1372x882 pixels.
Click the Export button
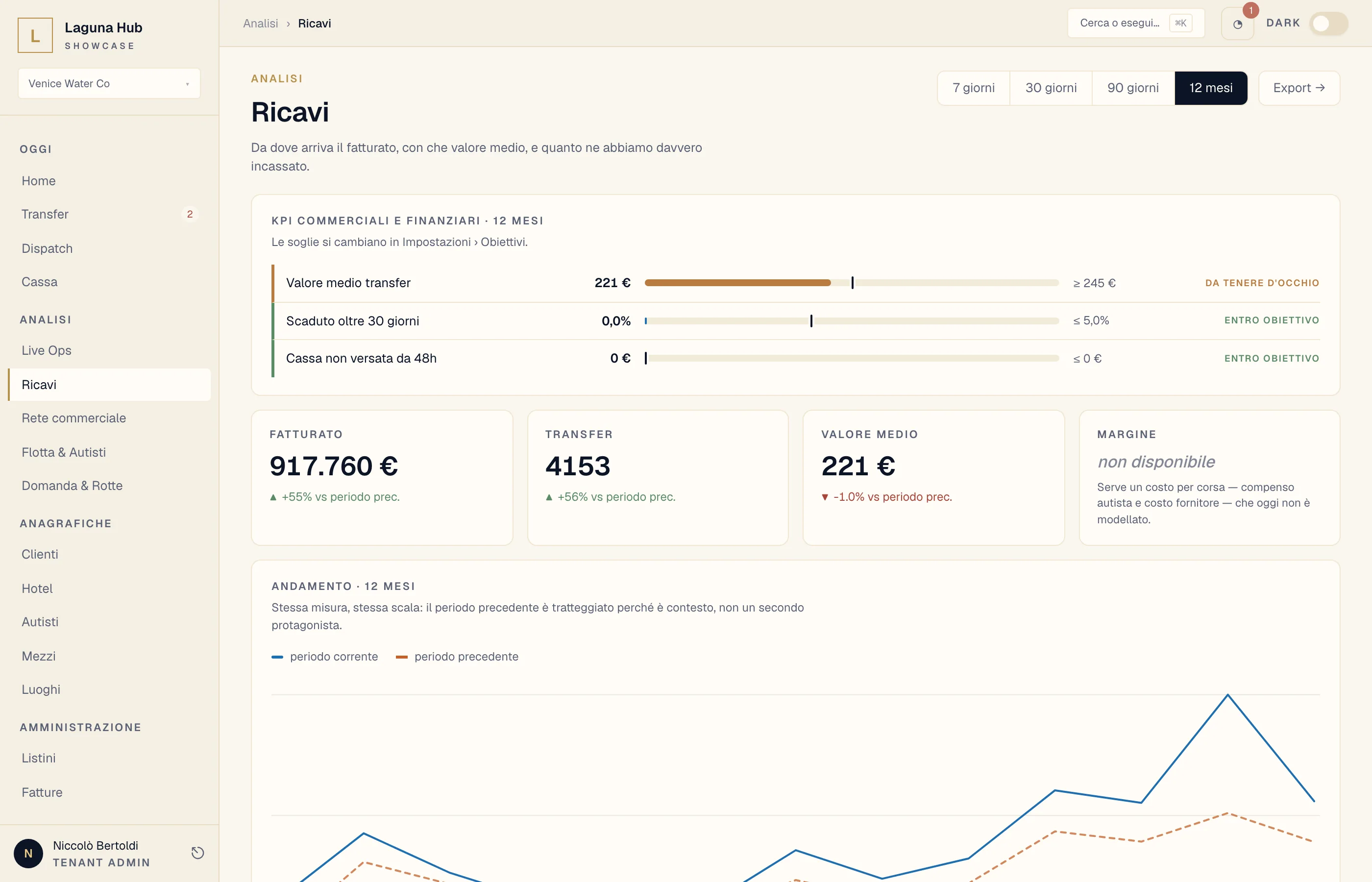point(1298,88)
